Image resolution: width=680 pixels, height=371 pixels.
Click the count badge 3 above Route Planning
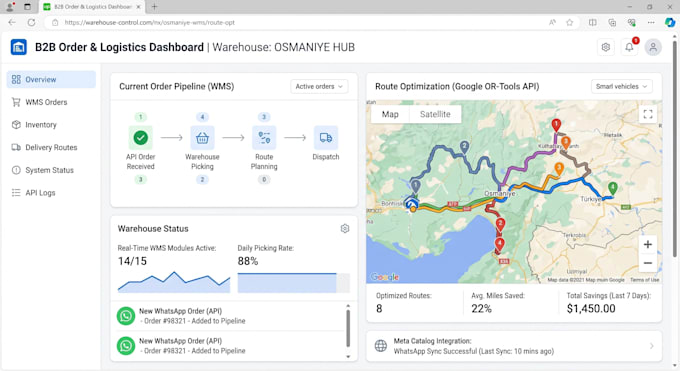click(x=264, y=117)
